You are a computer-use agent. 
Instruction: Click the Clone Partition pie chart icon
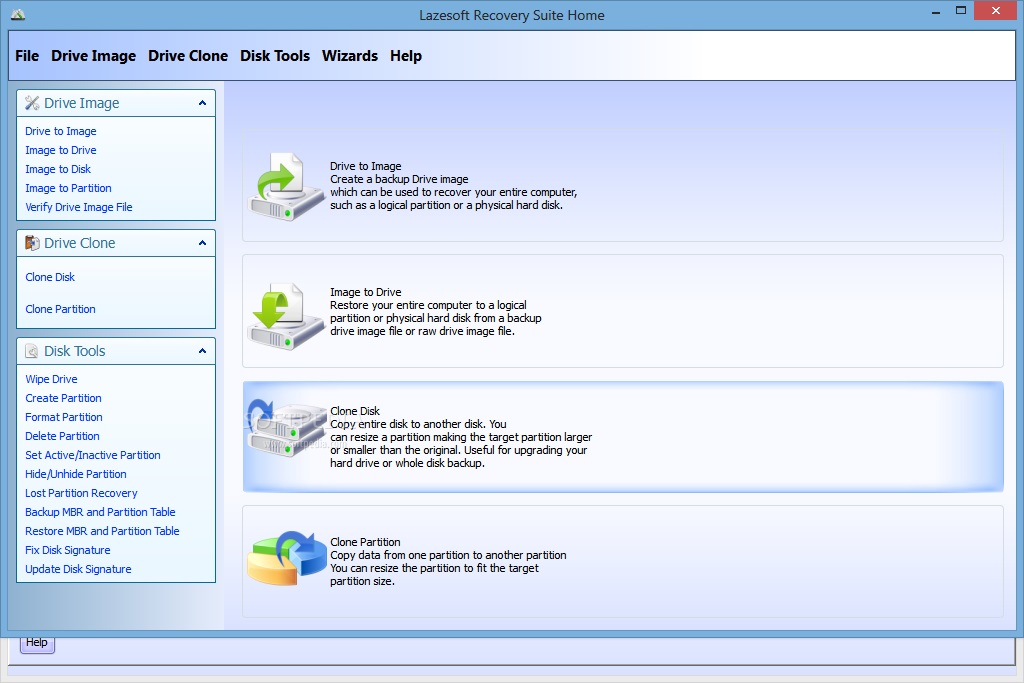click(287, 558)
